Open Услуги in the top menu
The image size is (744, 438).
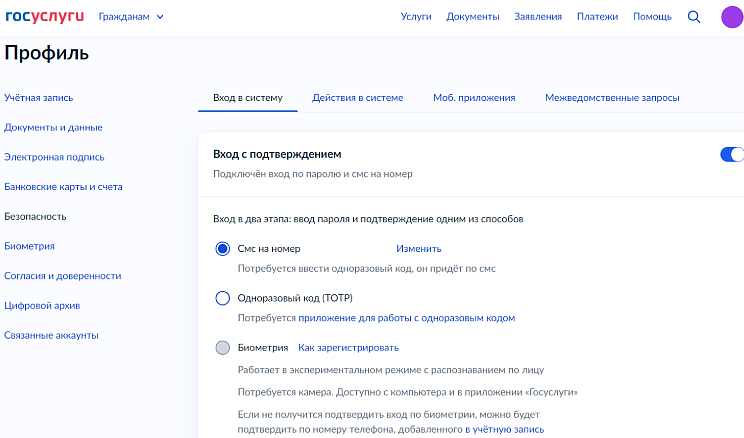coord(416,17)
